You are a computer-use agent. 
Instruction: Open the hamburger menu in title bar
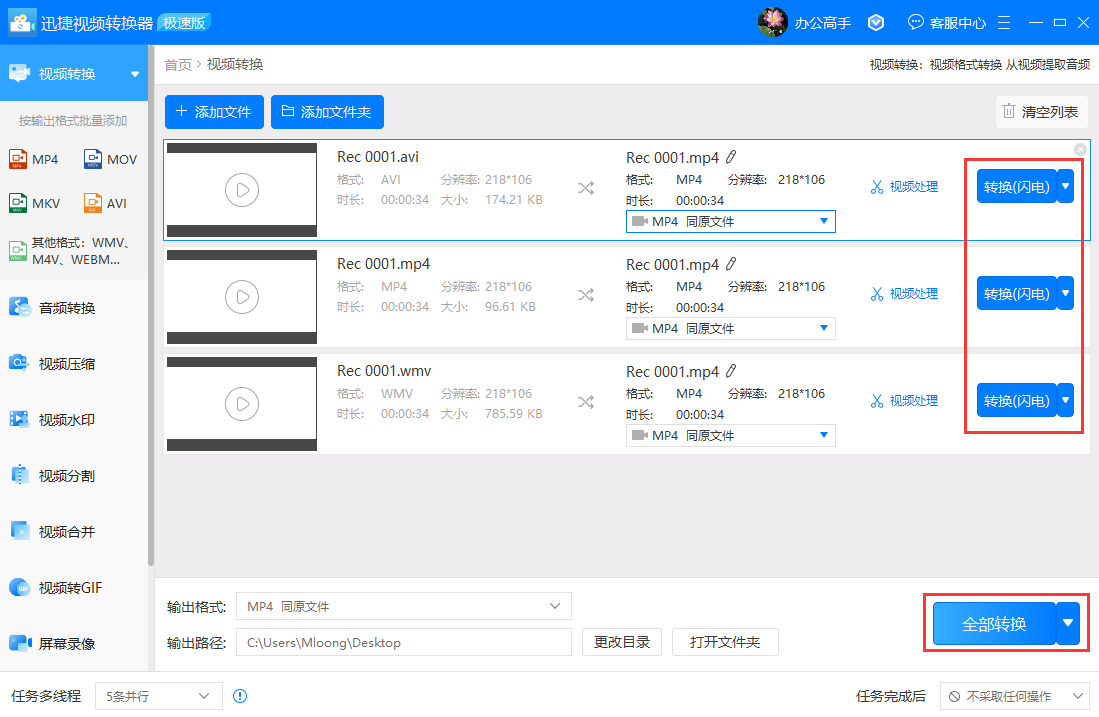[x=1004, y=22]
